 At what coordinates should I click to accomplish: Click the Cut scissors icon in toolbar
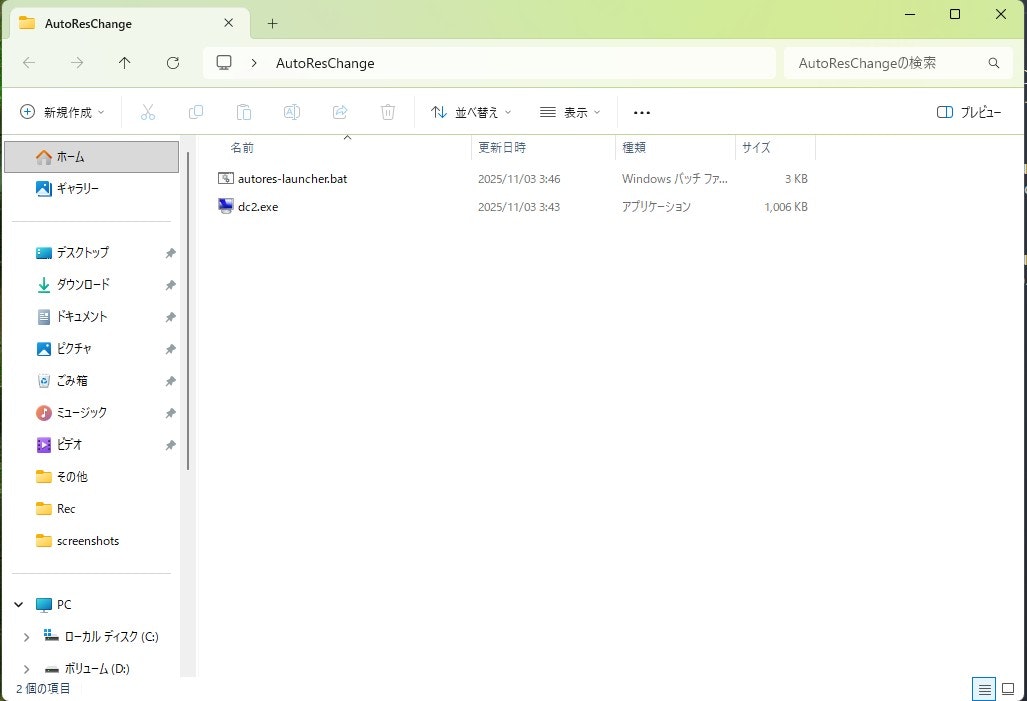pyautogui.click(x=148, y=112)
